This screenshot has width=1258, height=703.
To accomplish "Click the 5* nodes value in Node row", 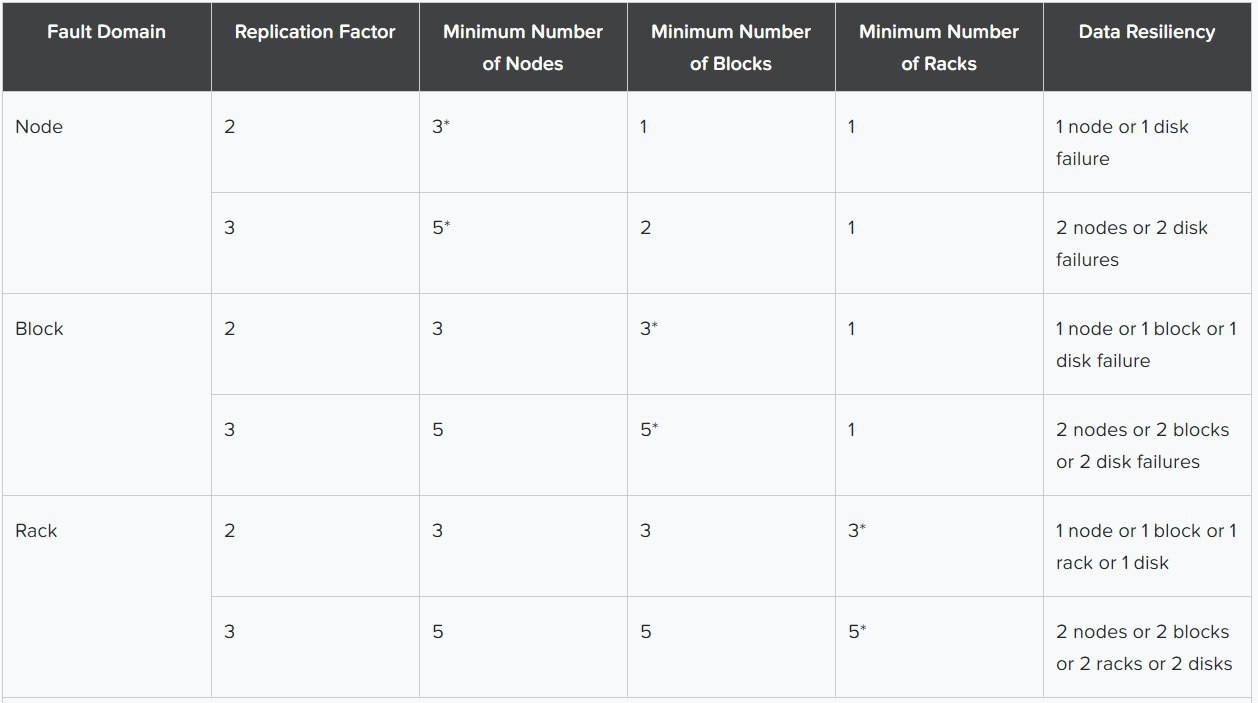I will [x=441, y=228].
